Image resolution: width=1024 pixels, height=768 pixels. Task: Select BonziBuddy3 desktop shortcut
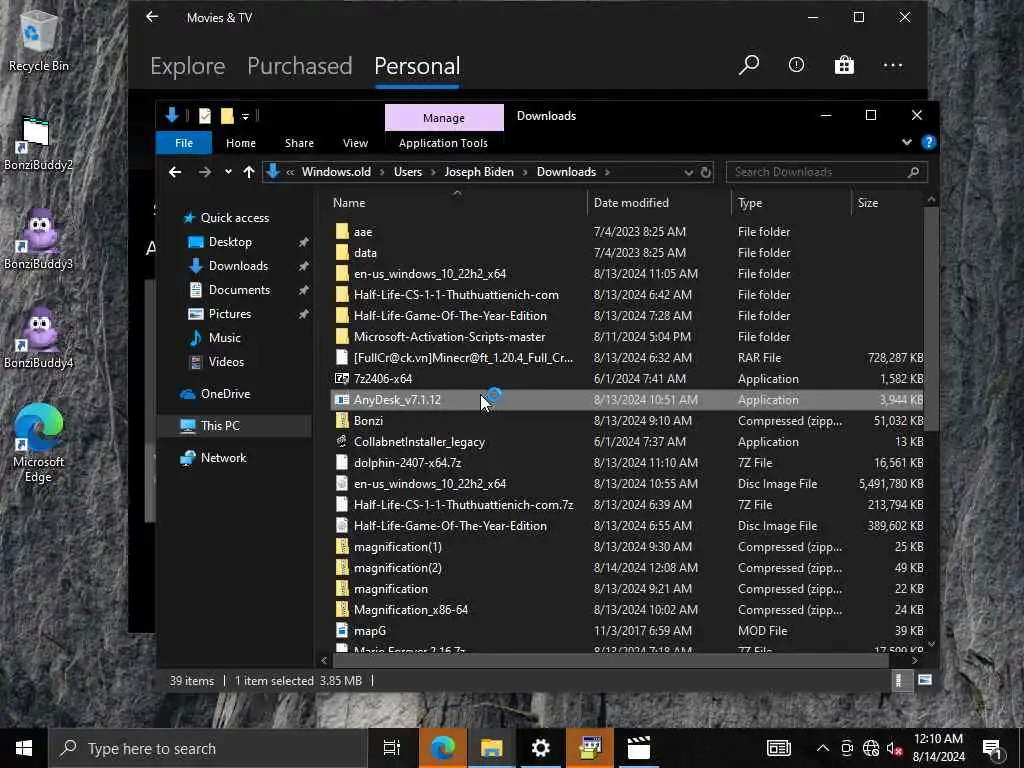[39, 239]
